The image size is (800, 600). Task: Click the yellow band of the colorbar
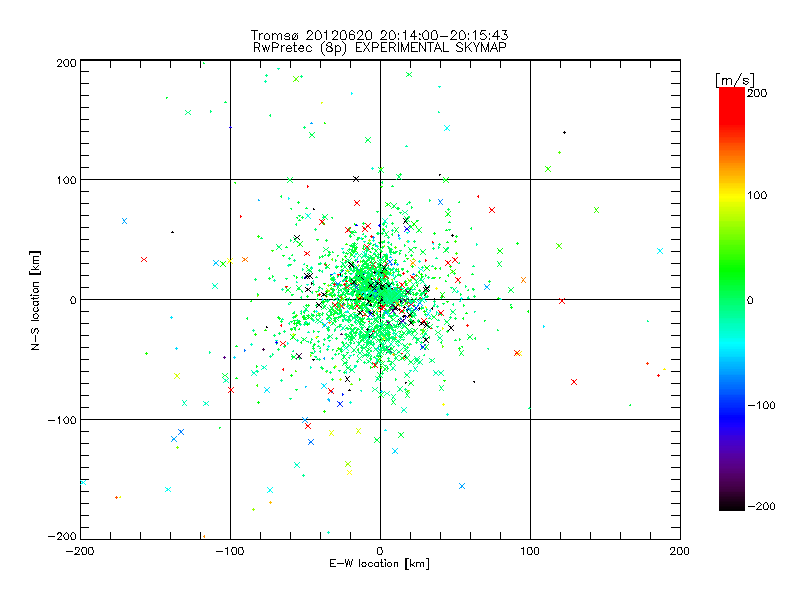click(732, 195)
